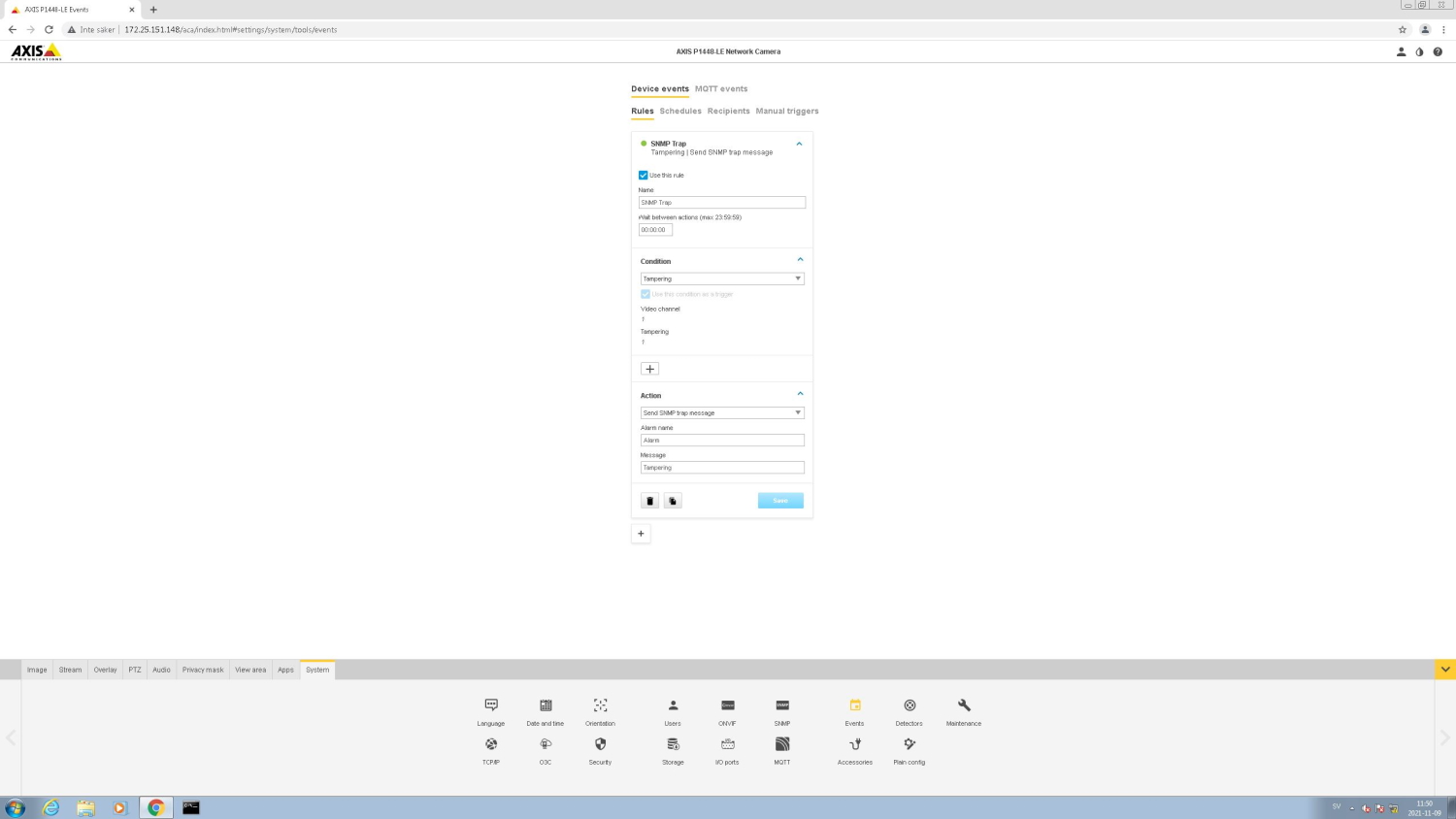Screen dimensions: 1456x819
Task: Open the TCP/IP settings icon
Action: [491, 744]
